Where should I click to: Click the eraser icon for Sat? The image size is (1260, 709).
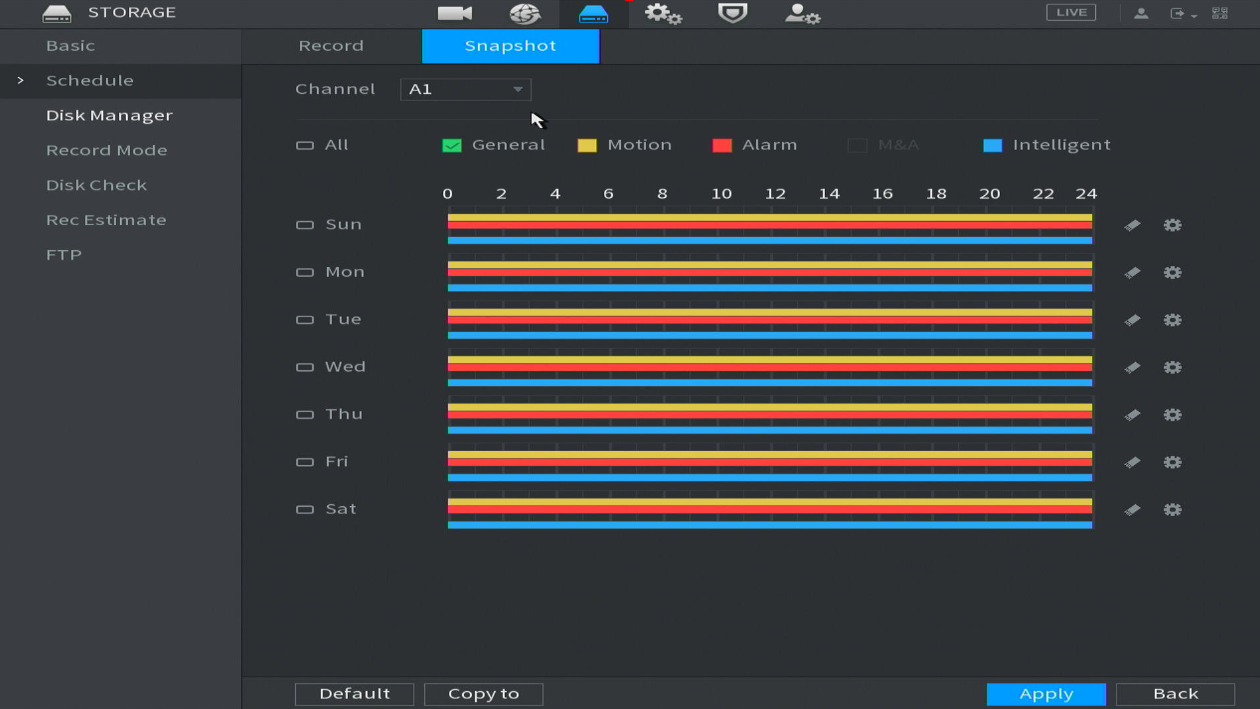click(x=1132, y=510)
